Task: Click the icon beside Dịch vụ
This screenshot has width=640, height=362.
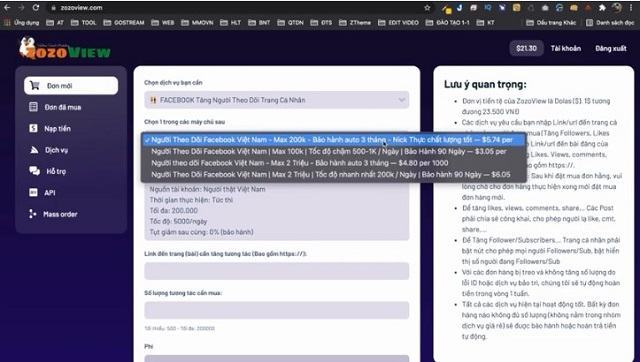Action: coord(34,150)
